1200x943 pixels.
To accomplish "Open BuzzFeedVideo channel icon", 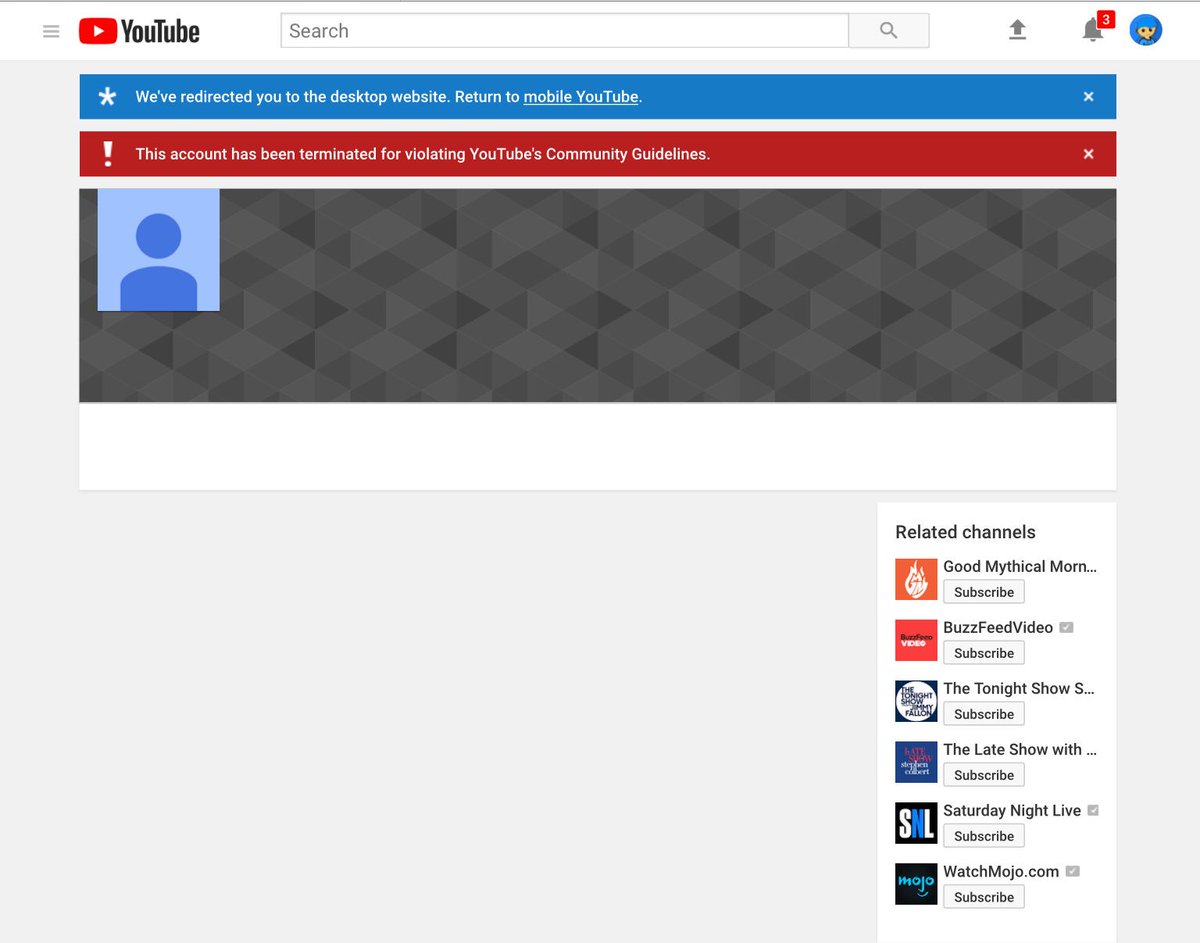I will [x=916, y=641].
